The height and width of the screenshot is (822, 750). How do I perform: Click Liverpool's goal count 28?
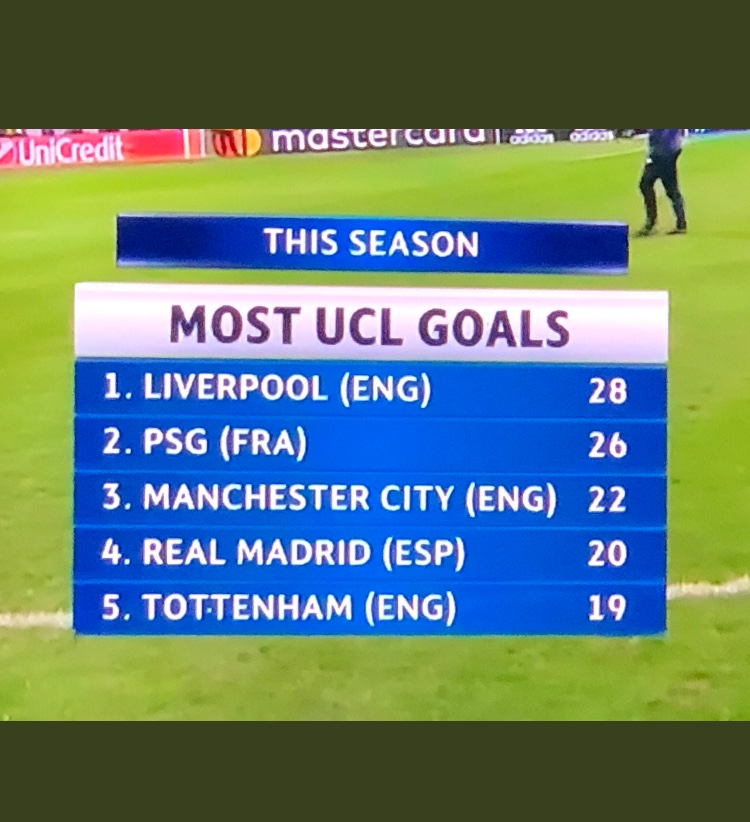point(607,391)
